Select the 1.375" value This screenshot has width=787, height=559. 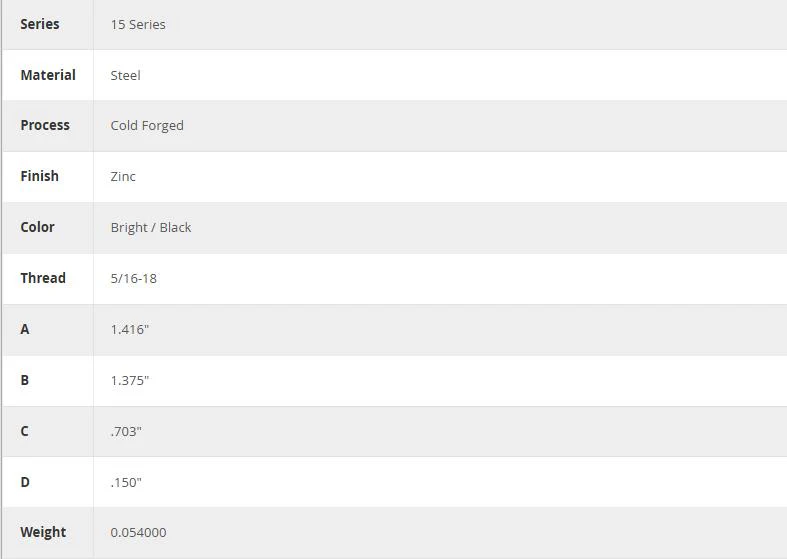[129, 381]
